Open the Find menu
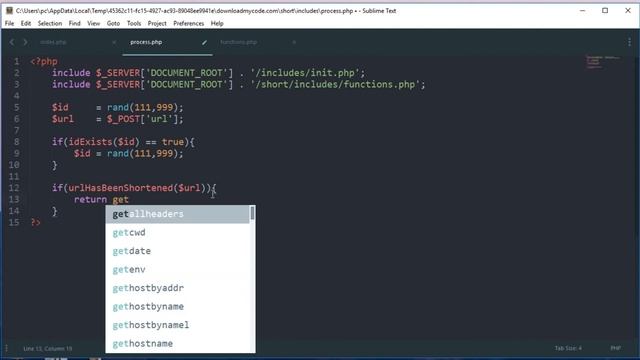640x360 pixels. tap(74, 23)
